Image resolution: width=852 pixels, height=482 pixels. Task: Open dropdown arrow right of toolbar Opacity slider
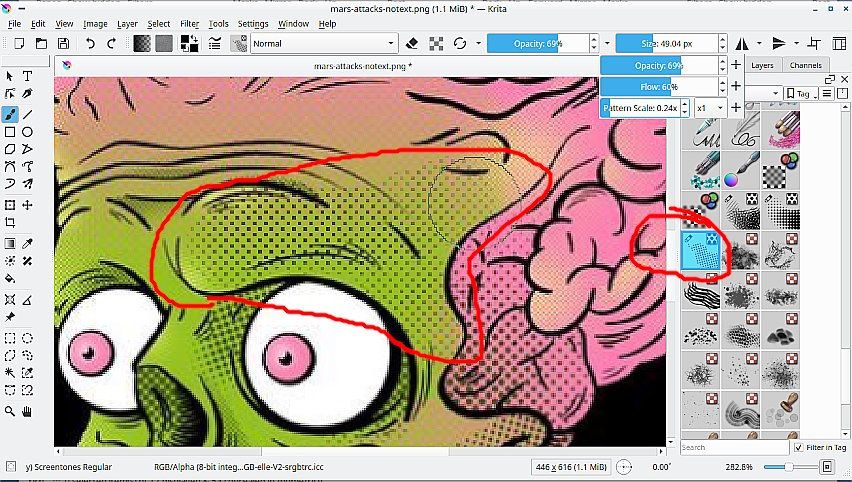(607, 43)
